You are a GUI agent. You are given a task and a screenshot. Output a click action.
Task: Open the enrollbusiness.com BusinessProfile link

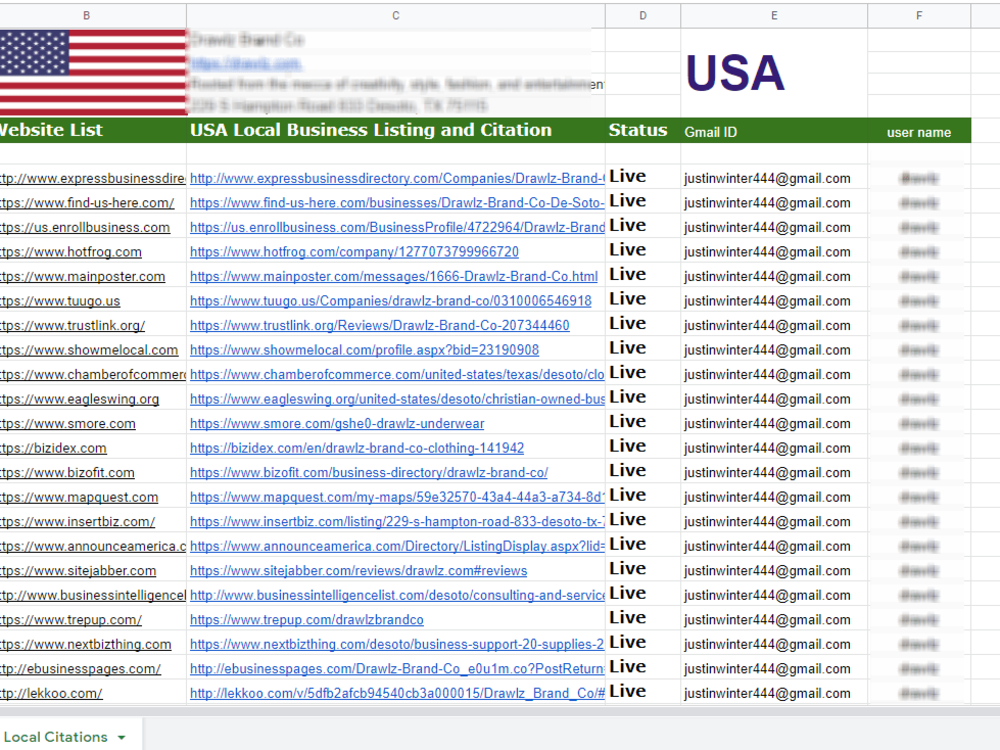click(x=397, y=228)
